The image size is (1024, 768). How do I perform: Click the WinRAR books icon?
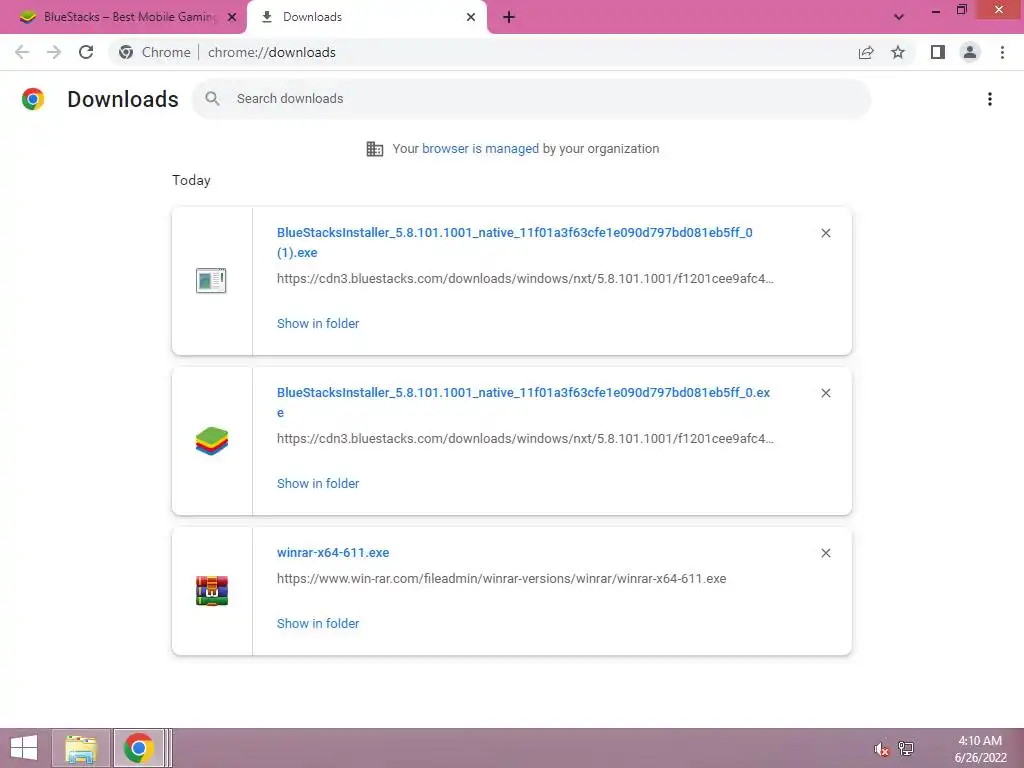click(212, 591)
